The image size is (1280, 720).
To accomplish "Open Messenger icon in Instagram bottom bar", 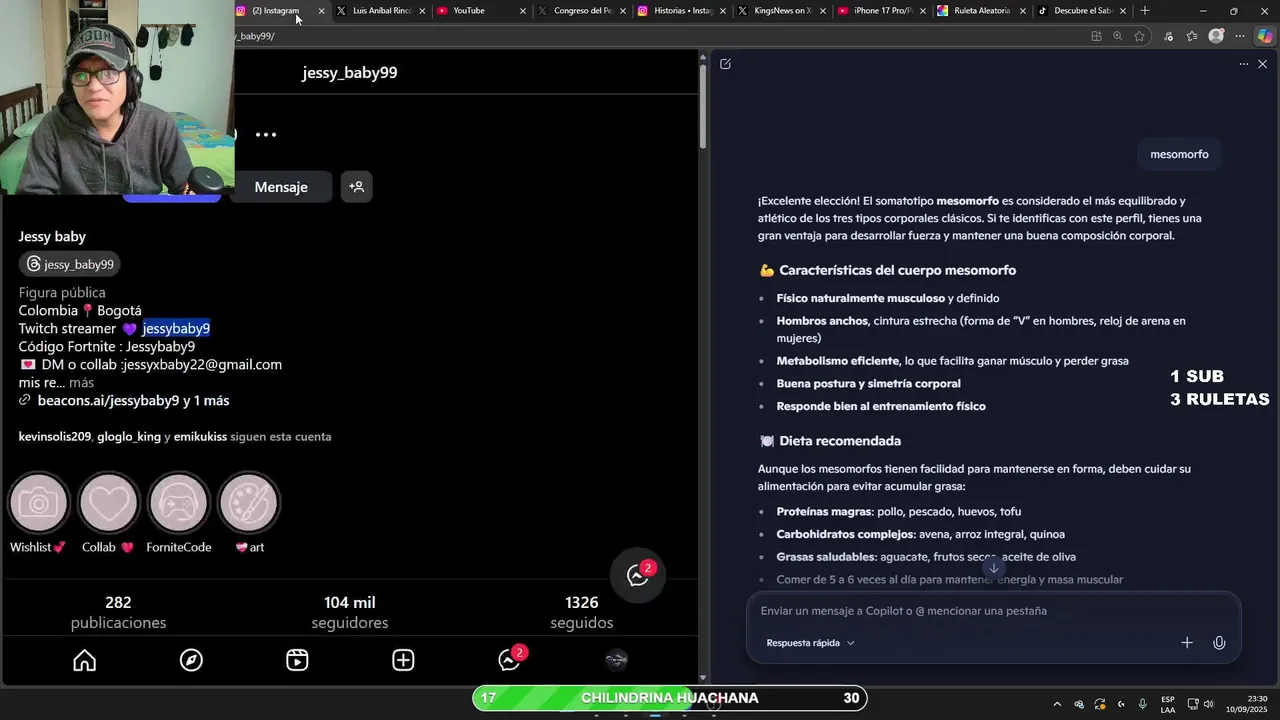I will pyautogui.click(x=510, y=660).
